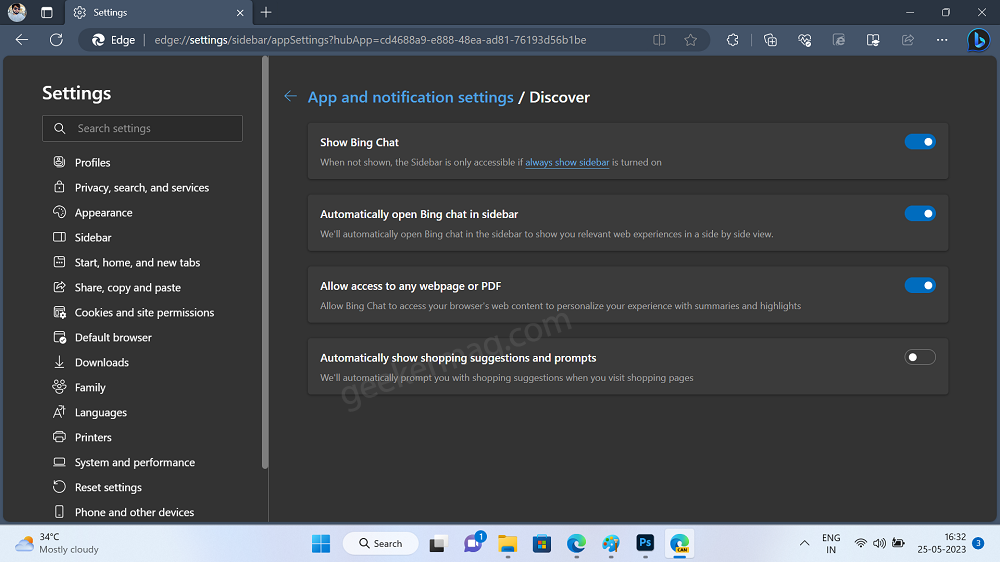Open Microsoft Edge taskbar icon
The image size is (1000, 562).
coord(577,544)
